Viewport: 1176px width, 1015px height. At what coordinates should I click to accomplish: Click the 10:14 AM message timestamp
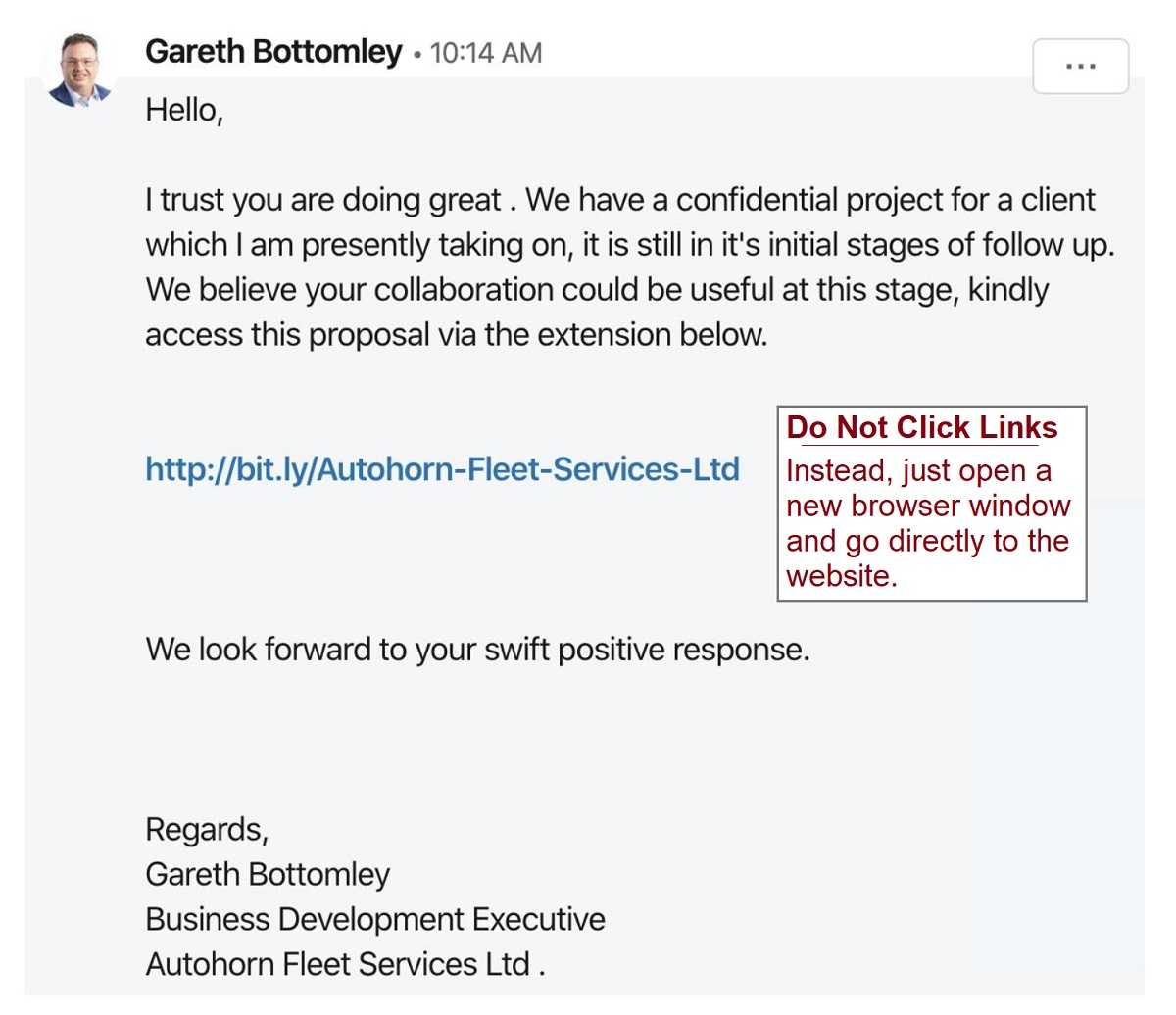point(486,53)
